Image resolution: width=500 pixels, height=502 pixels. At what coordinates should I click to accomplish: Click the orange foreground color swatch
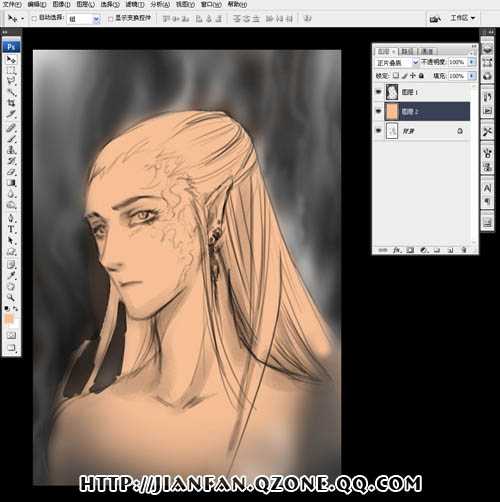click(9, 319)
